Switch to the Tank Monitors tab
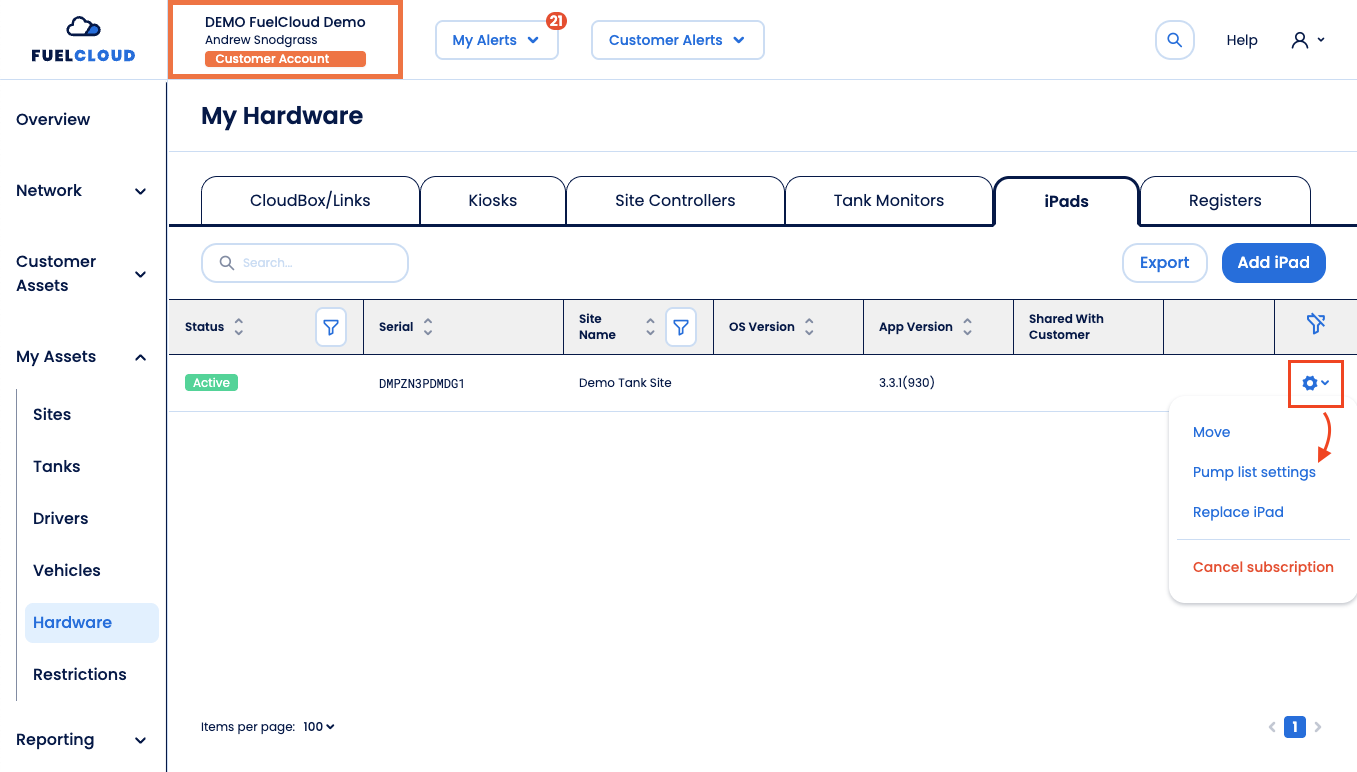The width and height of the screenshot is (1357, 772). [x=888, y=200]
